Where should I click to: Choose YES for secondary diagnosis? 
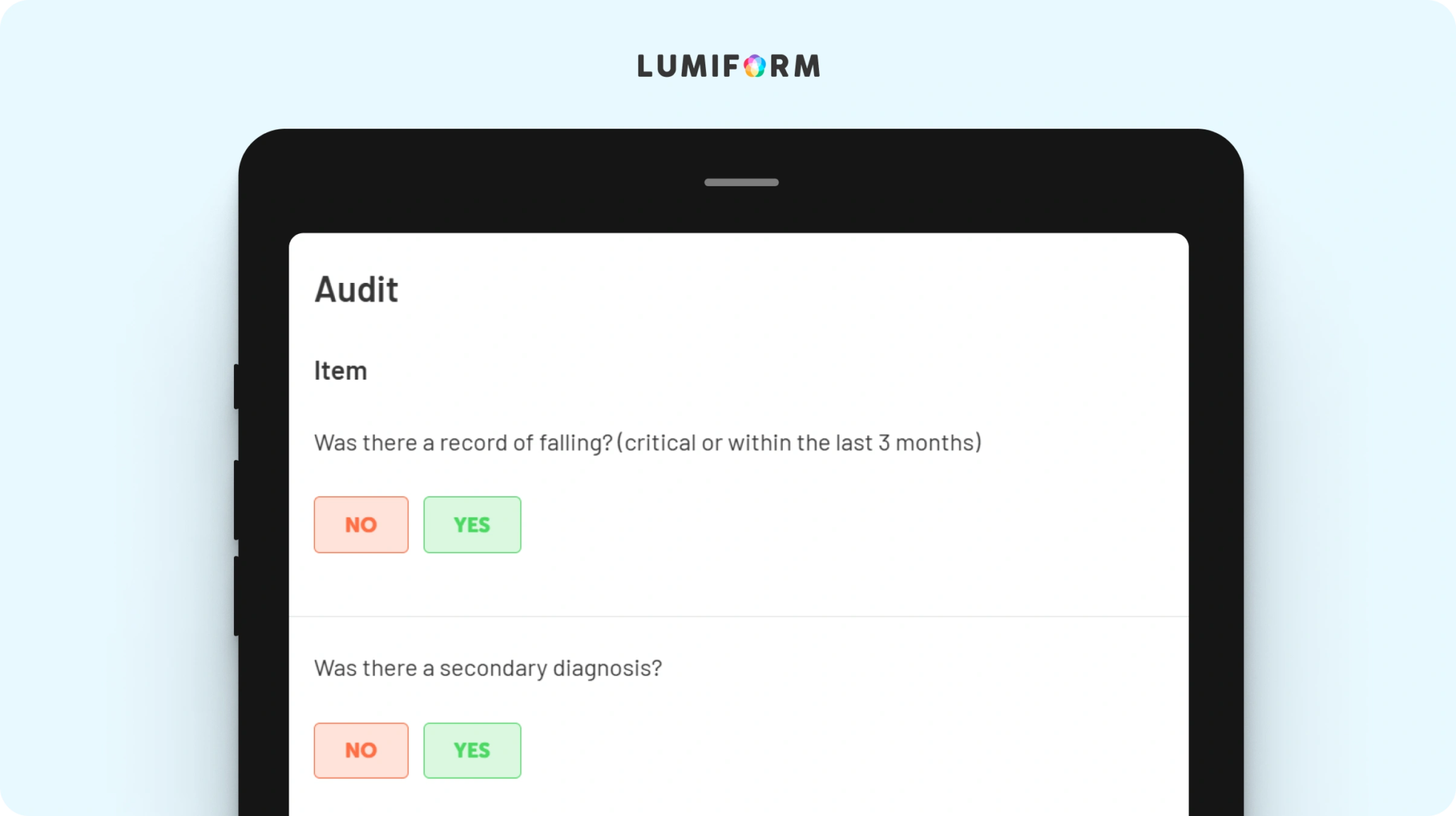tap(472, 751)
